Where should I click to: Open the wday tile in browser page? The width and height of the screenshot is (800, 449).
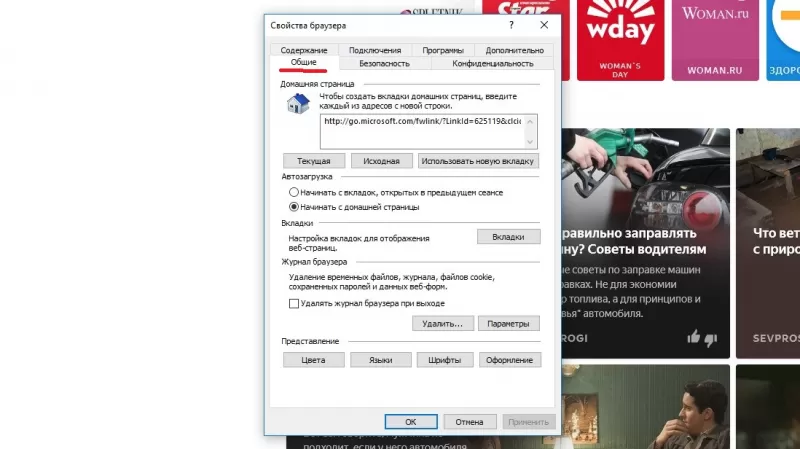(620, 40)
